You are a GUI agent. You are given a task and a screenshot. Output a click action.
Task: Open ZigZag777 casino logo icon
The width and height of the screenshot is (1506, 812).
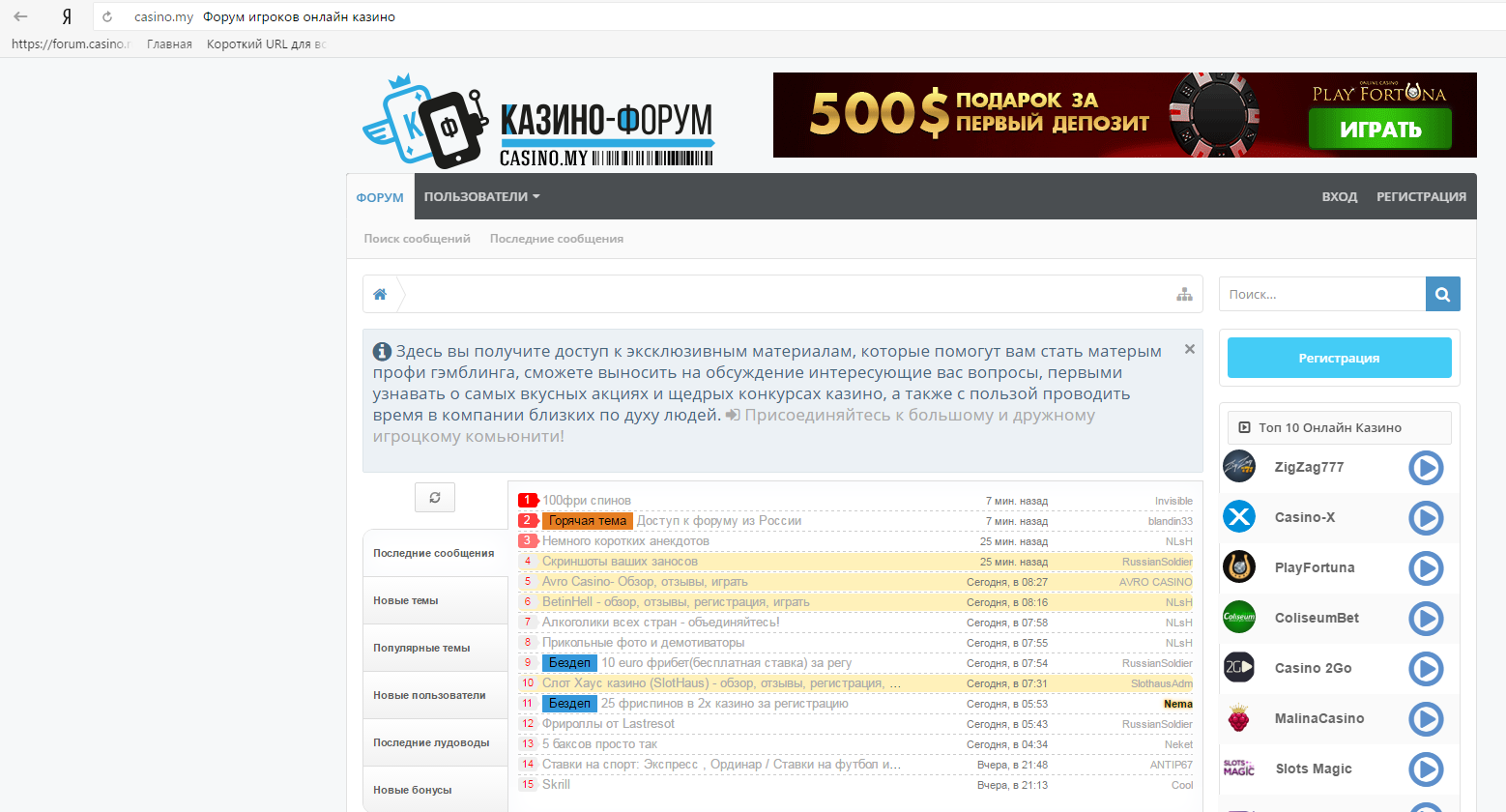pos(1239,467)
